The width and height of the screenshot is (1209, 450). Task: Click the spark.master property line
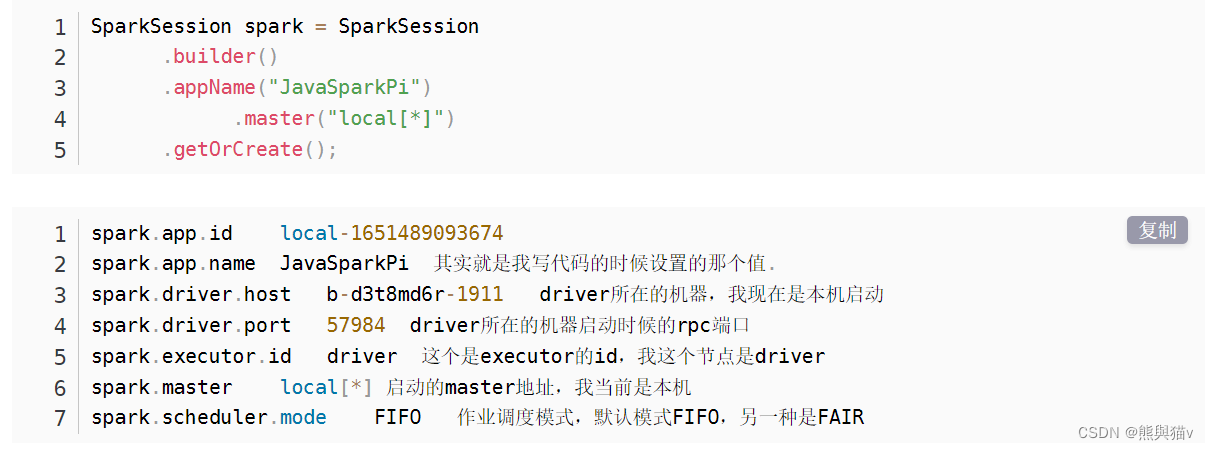(391, 388)
